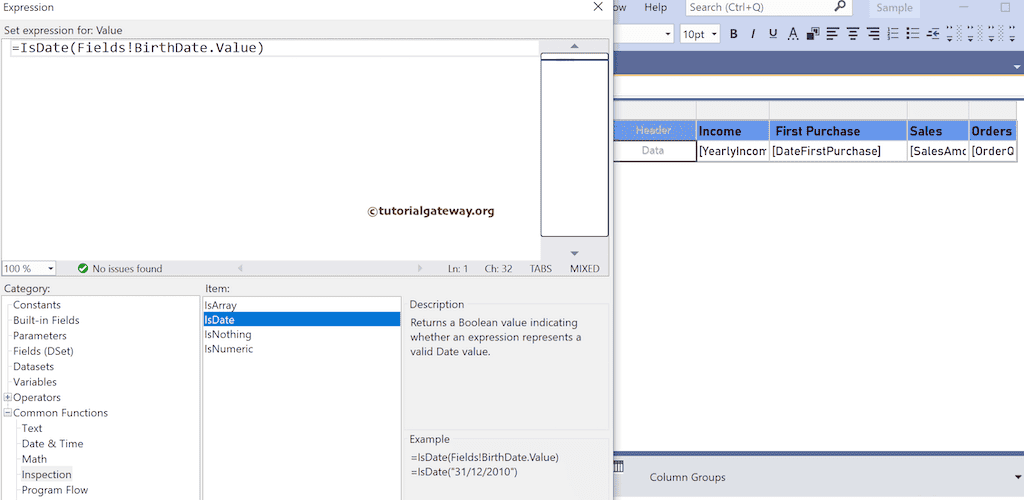Select the Text function group
The width and height of the screenshot is (1024, 500).
32,428
